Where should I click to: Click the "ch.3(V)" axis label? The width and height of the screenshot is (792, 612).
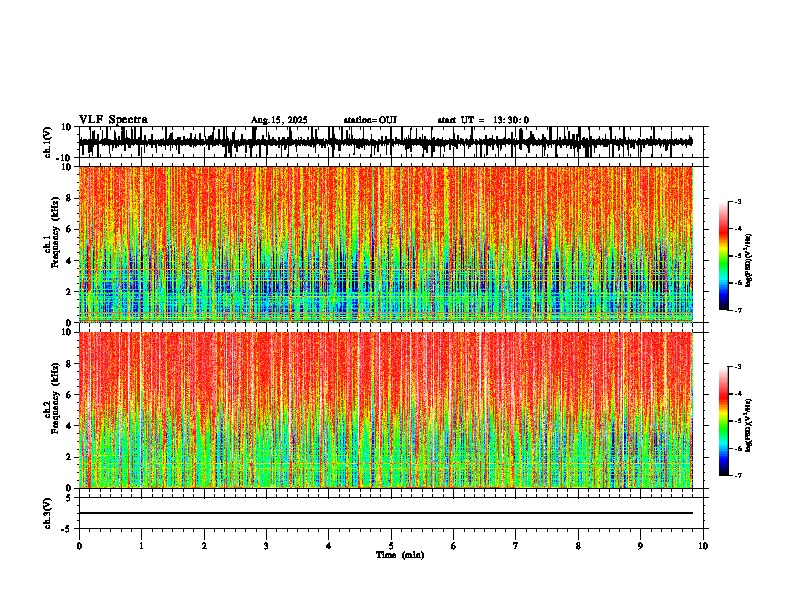pos(48,513)
